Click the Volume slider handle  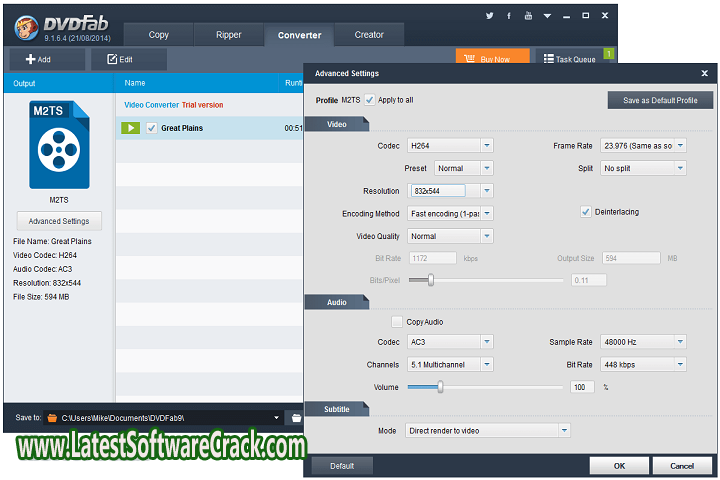pyautogui.click(x=440, y=387)
